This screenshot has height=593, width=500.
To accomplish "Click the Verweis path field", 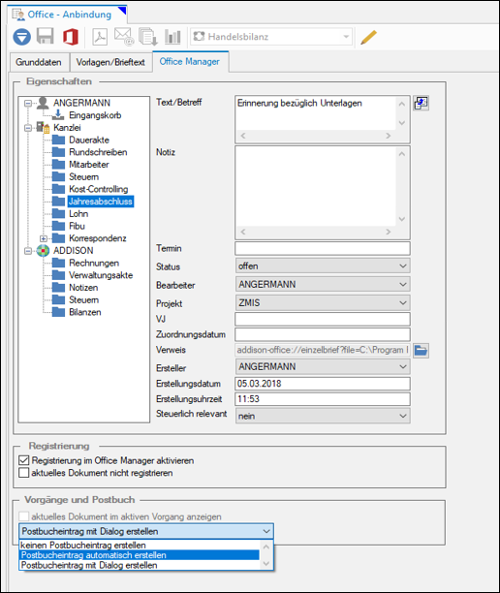I will (322, 350).
